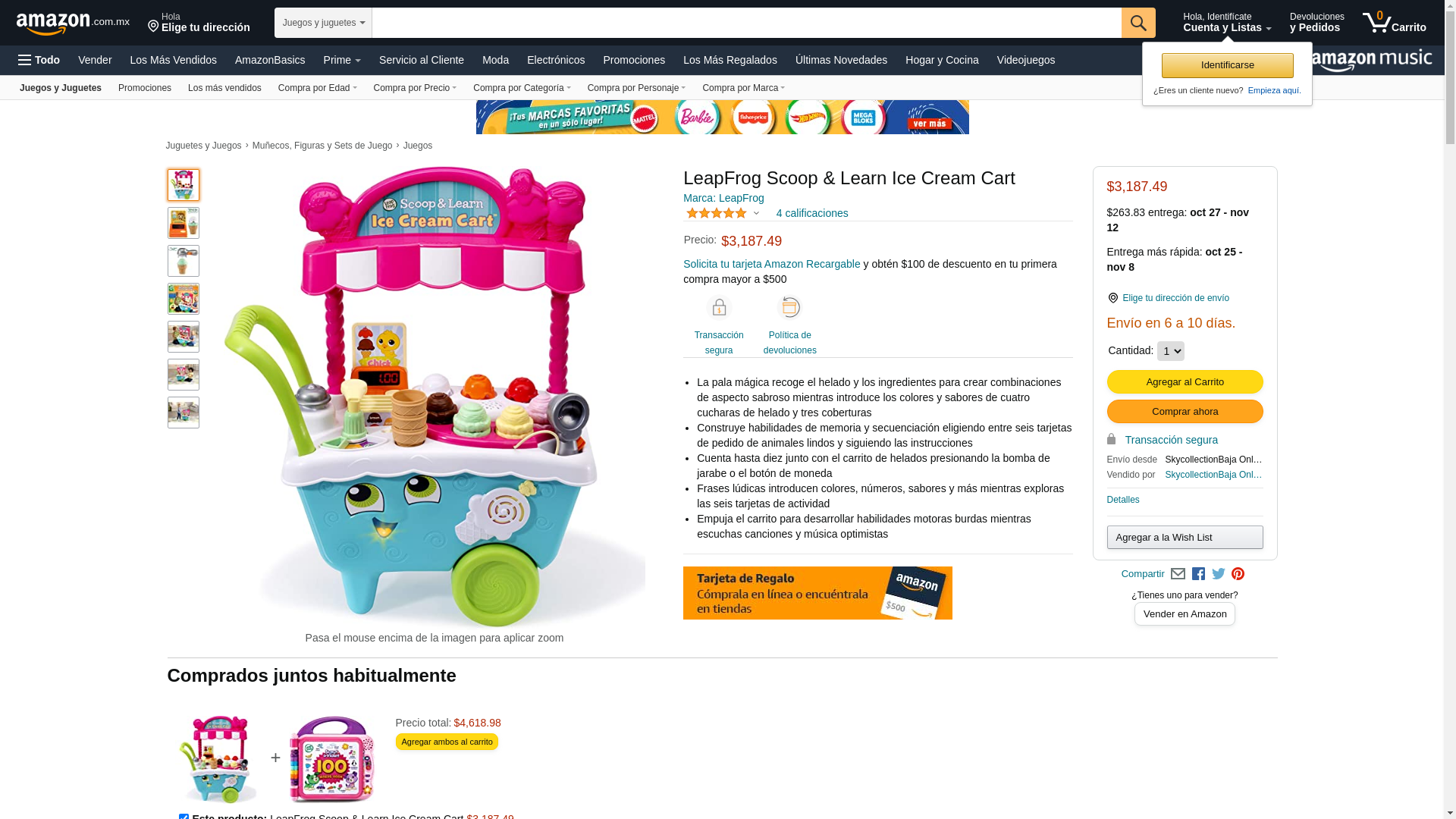Share product on Twitter icon
Viewport: 1456px width, 819px height.
(1219, 574)
